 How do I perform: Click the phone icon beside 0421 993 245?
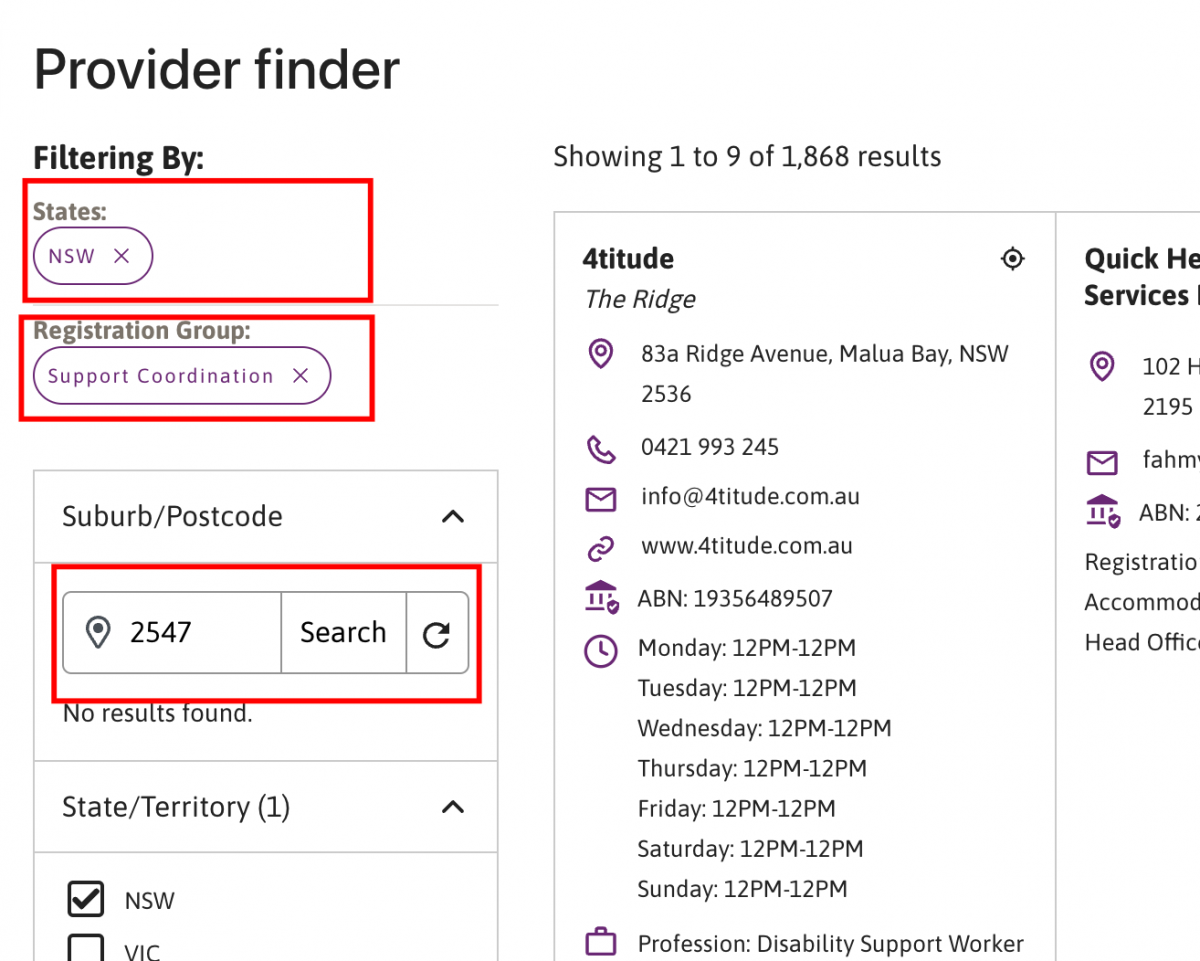(x=600, y=448)
